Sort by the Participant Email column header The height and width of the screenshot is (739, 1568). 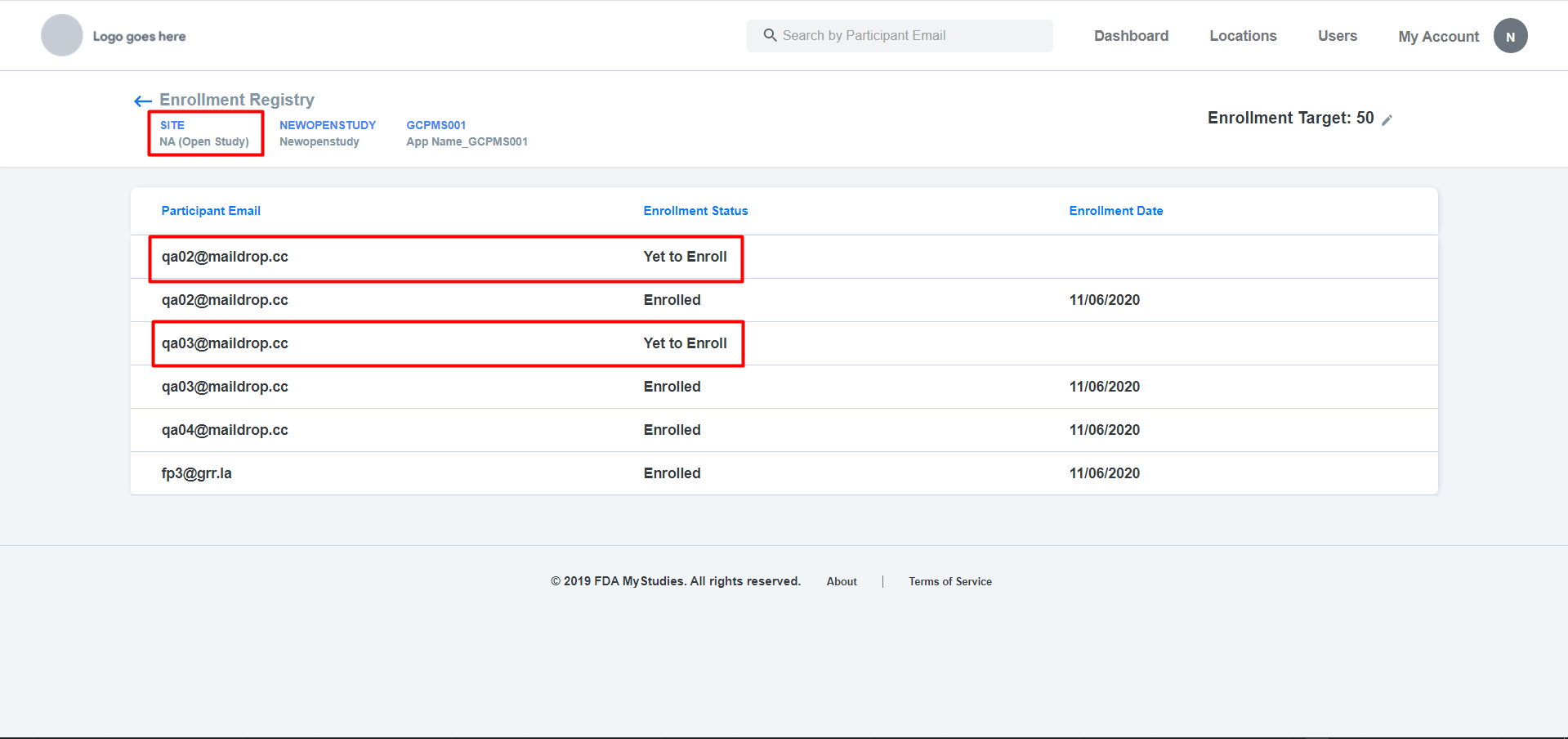211,210
